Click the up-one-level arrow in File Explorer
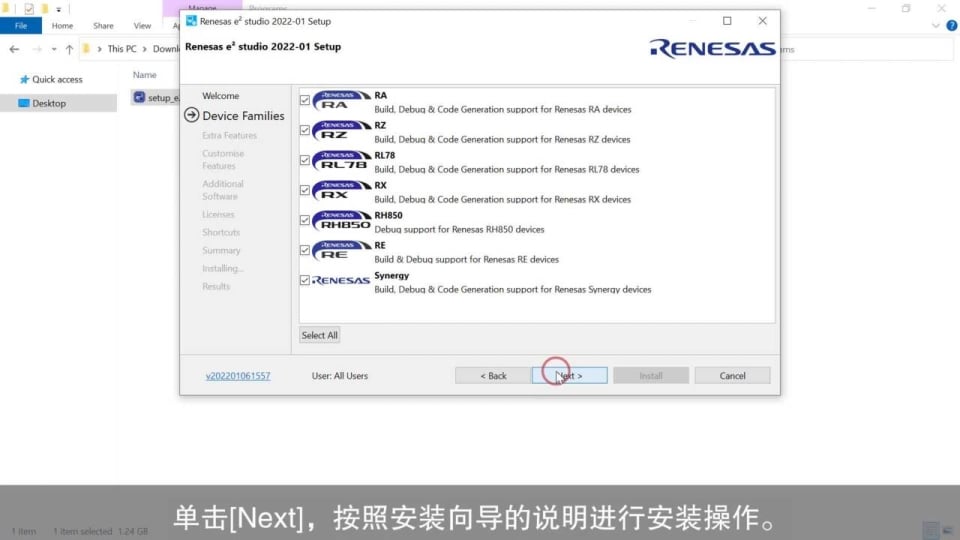 (x=69, y=49)
